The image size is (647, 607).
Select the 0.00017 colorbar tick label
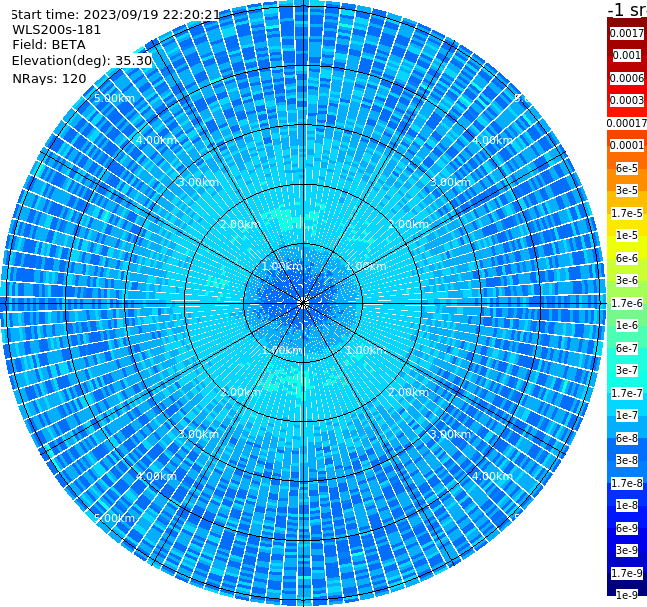(627, 123)
